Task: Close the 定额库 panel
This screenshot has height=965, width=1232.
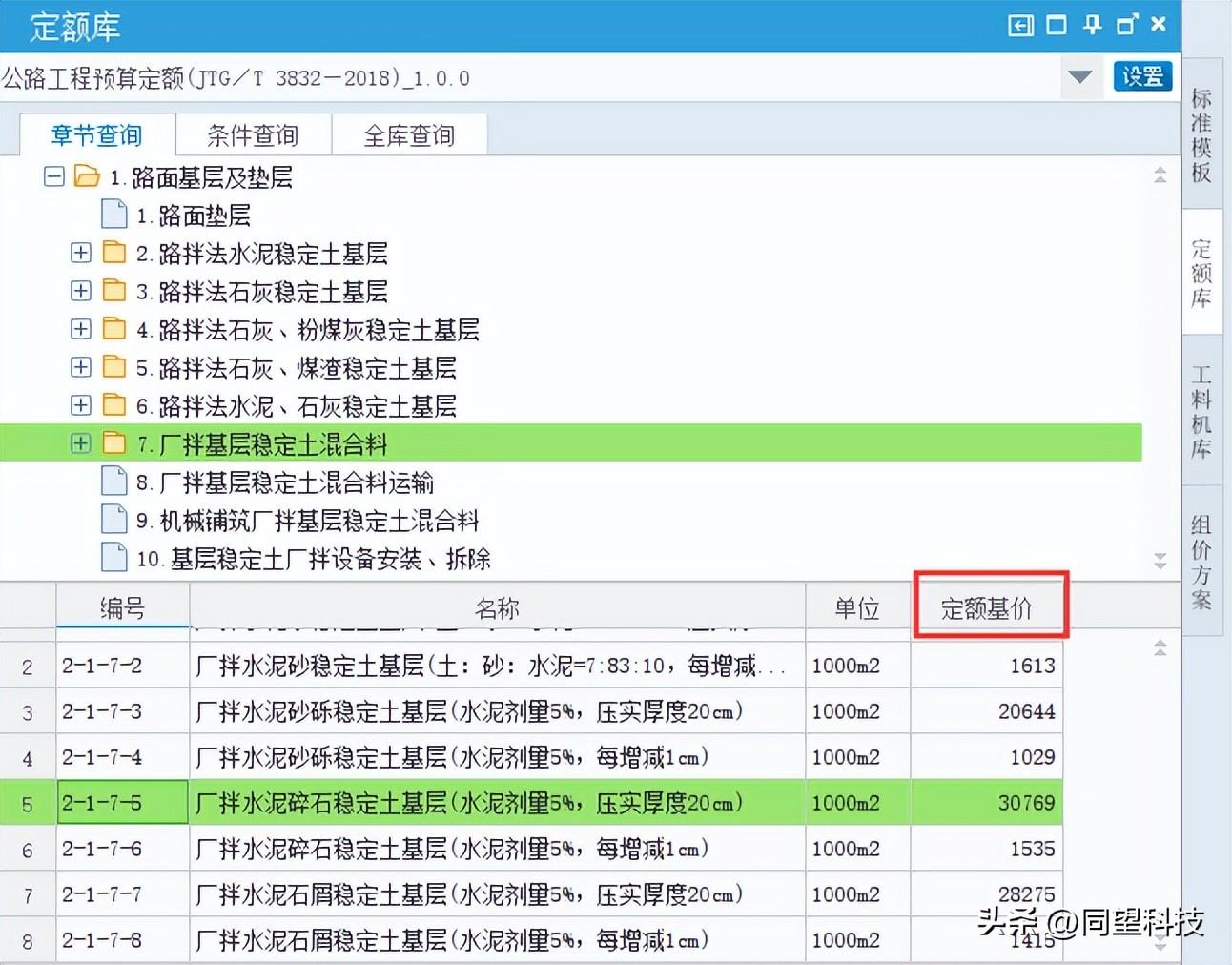Action: coord(1159,24)
